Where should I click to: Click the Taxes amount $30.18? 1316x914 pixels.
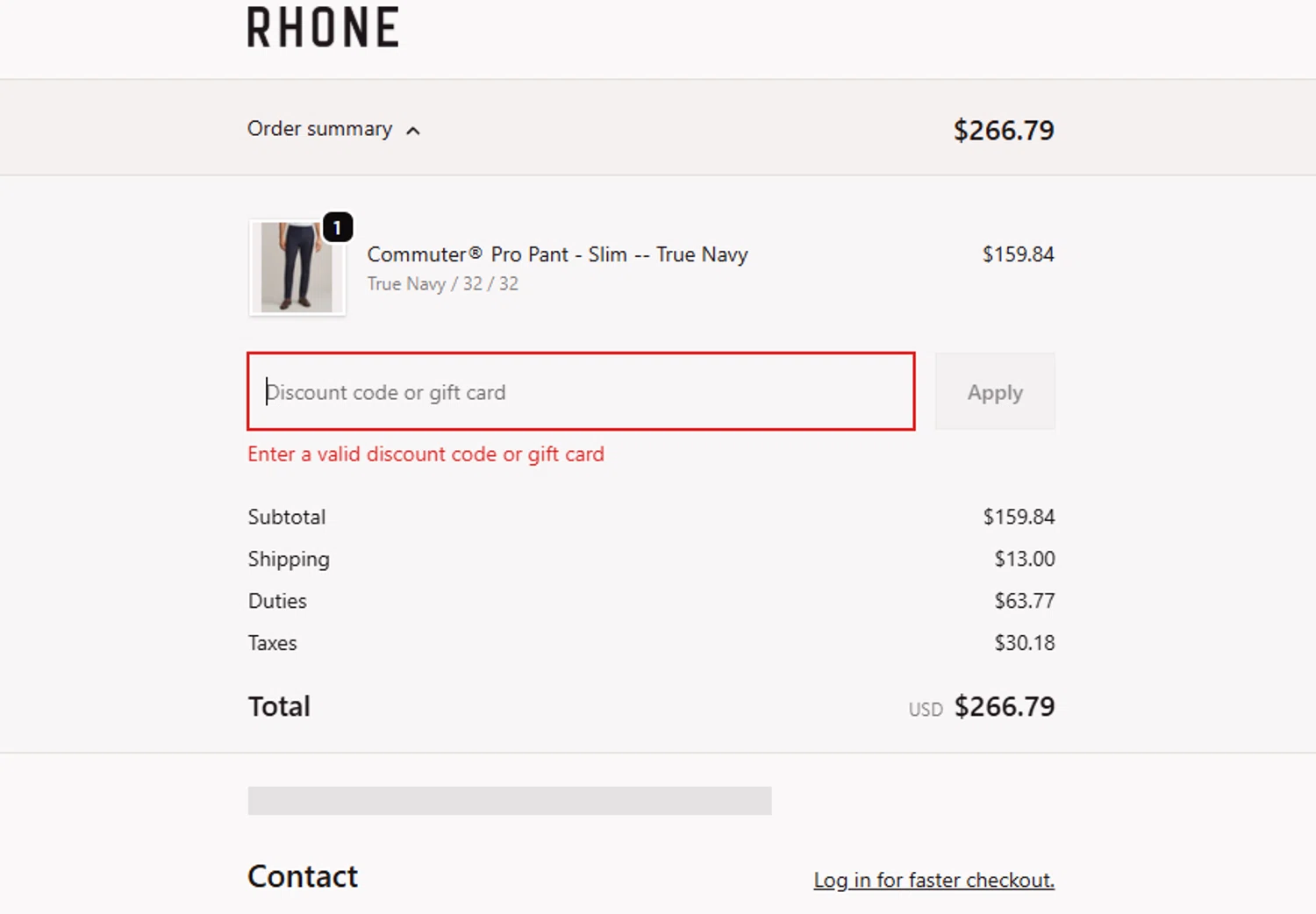pyautogui.click(x=1024, y=643)
